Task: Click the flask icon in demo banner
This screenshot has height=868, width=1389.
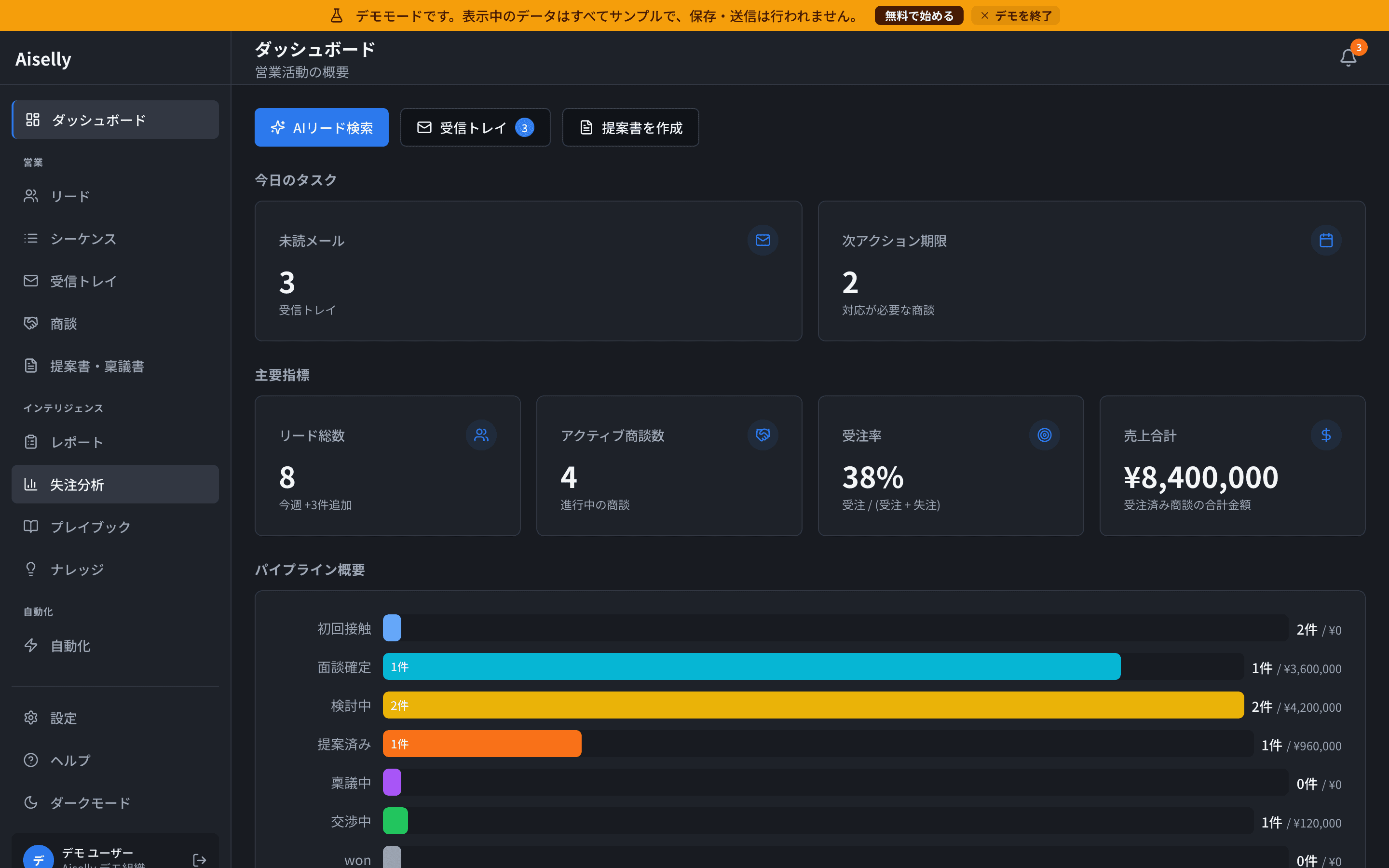Action: coord(337,15)
